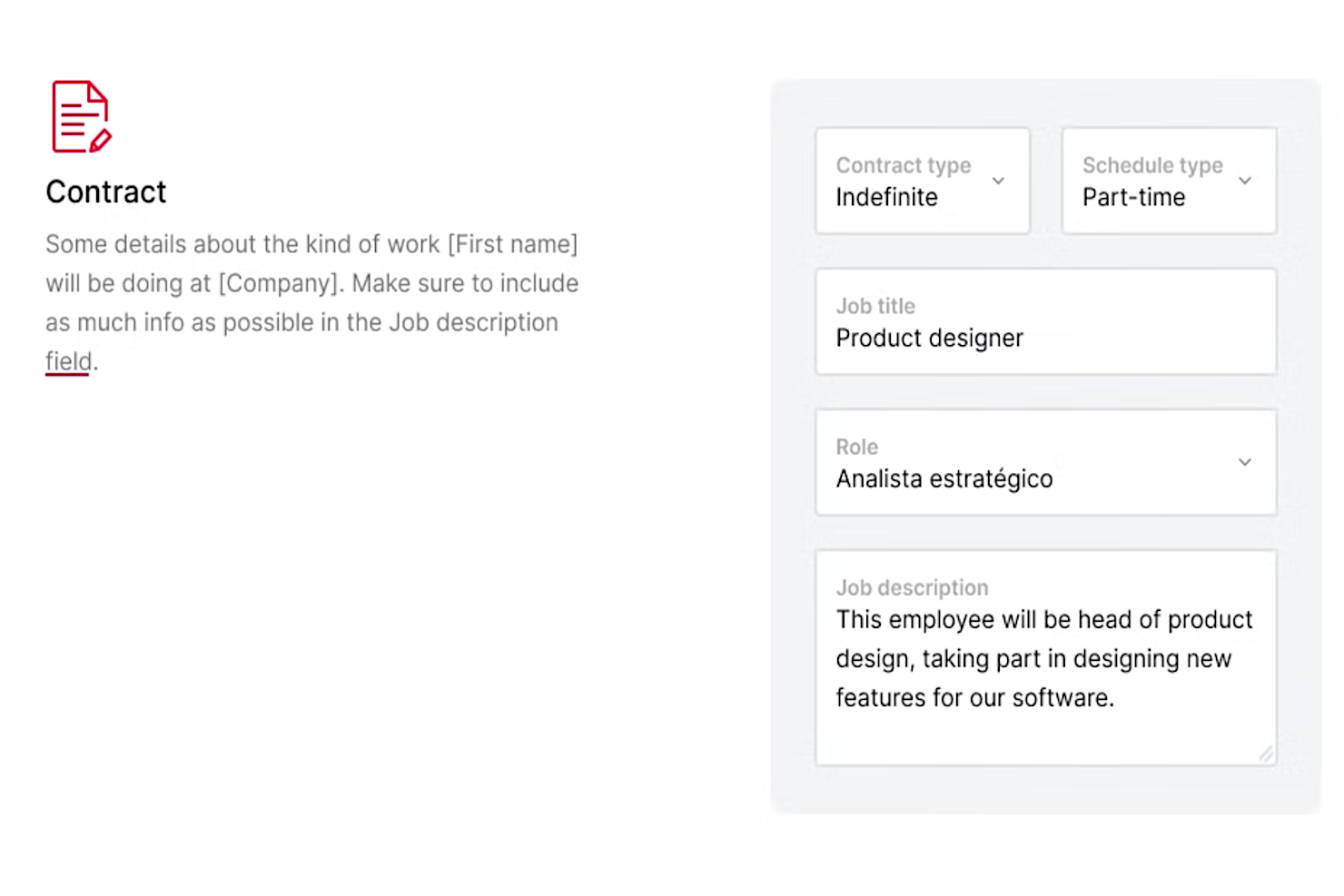Click the "Analista estratégico" role value

pos(944,478)
